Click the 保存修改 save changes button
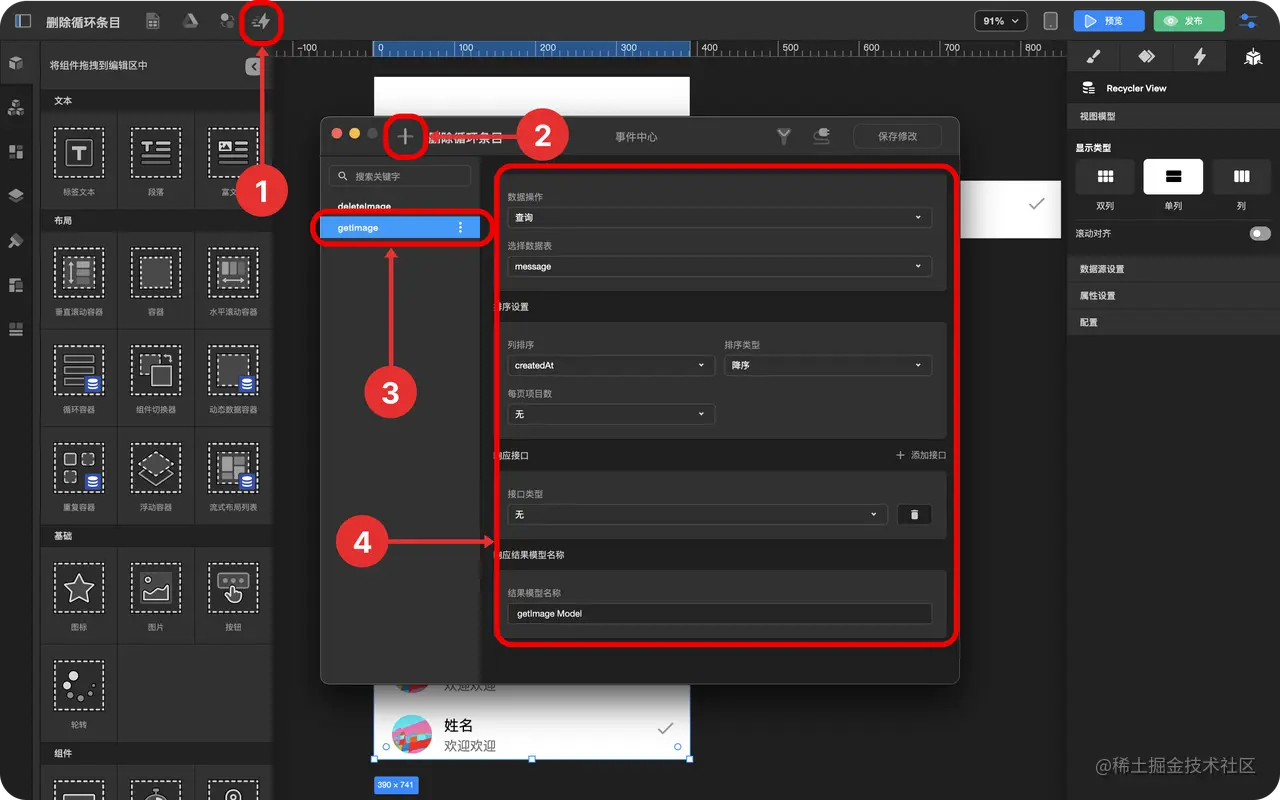The width and height of the screenshot is (1280, 800). 897,137
